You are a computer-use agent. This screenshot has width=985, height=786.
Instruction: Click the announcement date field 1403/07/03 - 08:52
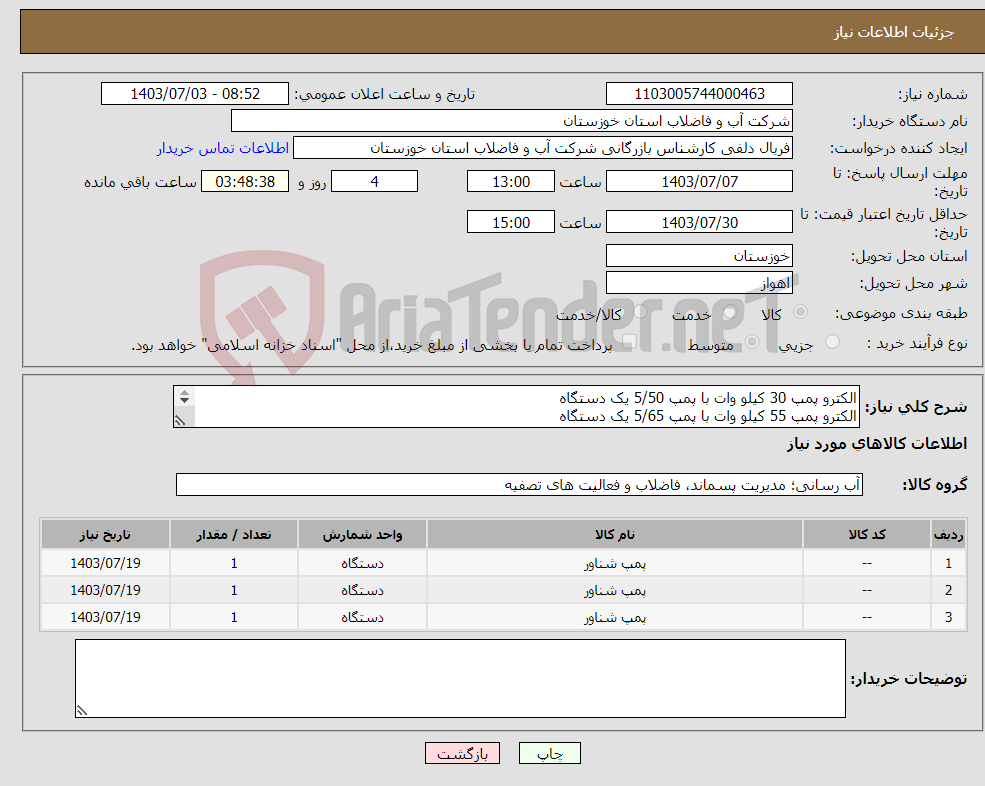(195, 94)
